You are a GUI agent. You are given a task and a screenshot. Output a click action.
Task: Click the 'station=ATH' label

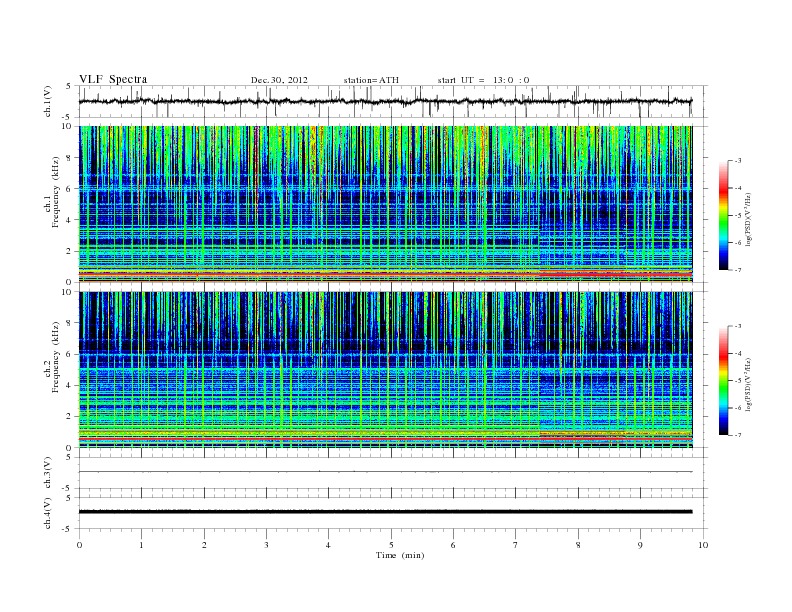(x=371, y=80)
